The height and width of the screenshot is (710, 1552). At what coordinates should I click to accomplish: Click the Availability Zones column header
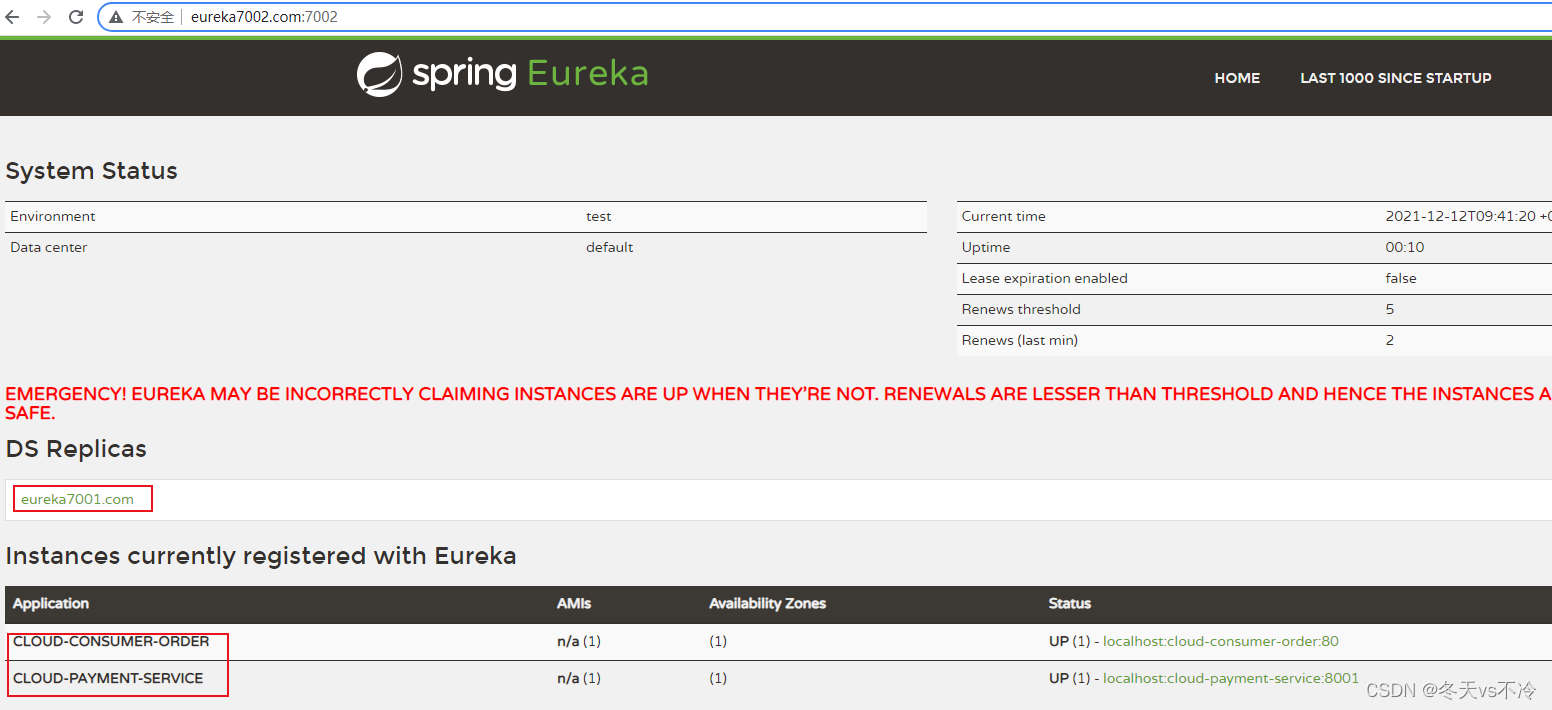[767, 604]
